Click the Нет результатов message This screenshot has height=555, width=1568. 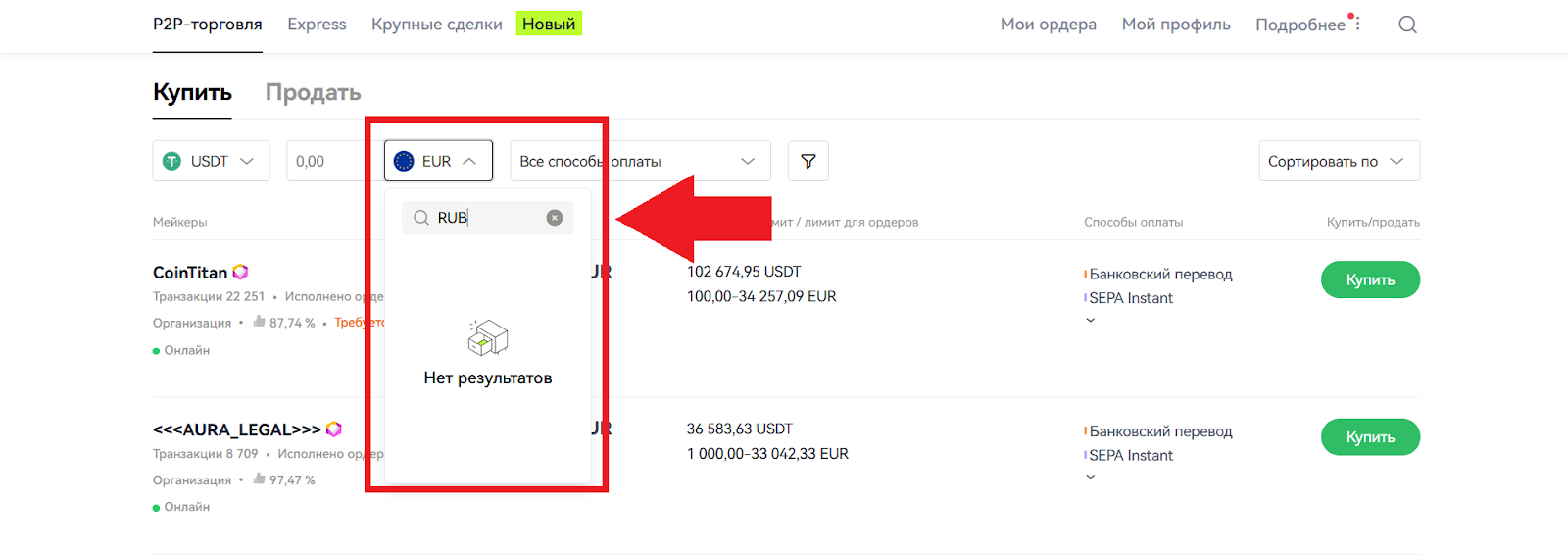[488, 378]
